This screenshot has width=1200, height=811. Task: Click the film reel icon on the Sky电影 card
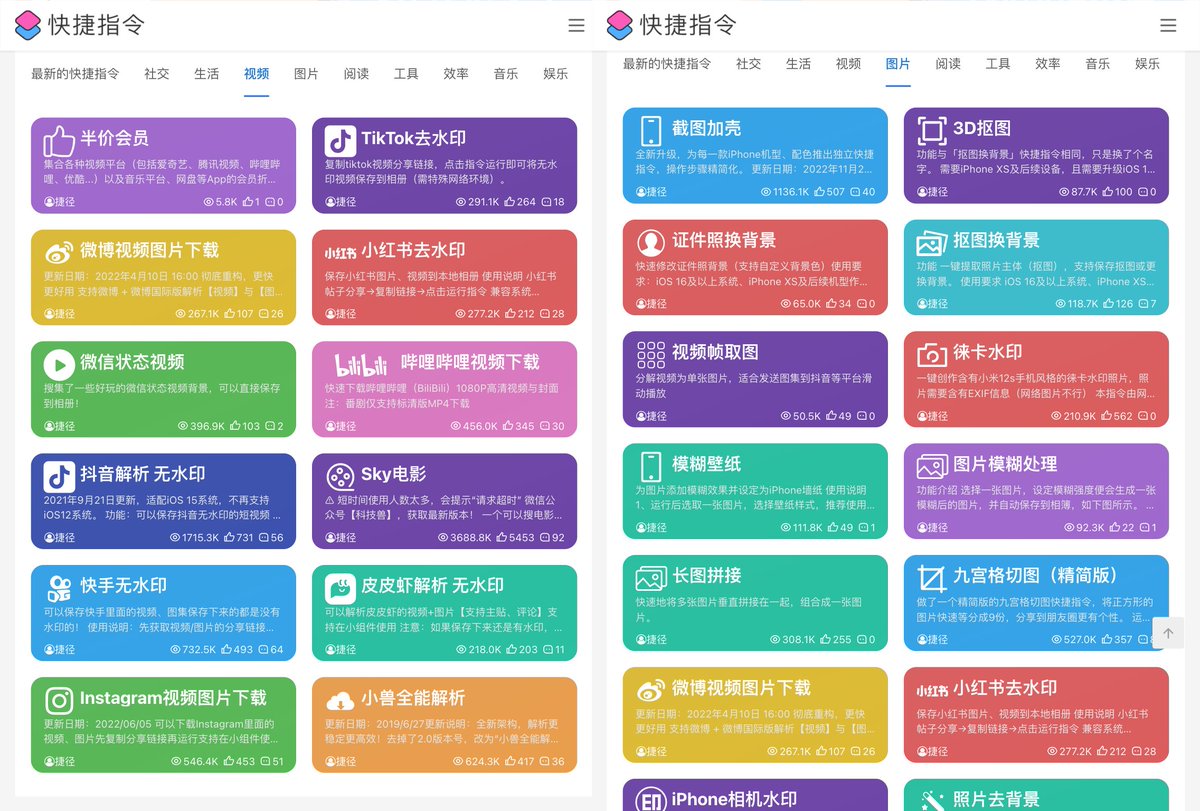tap(340, 475)
